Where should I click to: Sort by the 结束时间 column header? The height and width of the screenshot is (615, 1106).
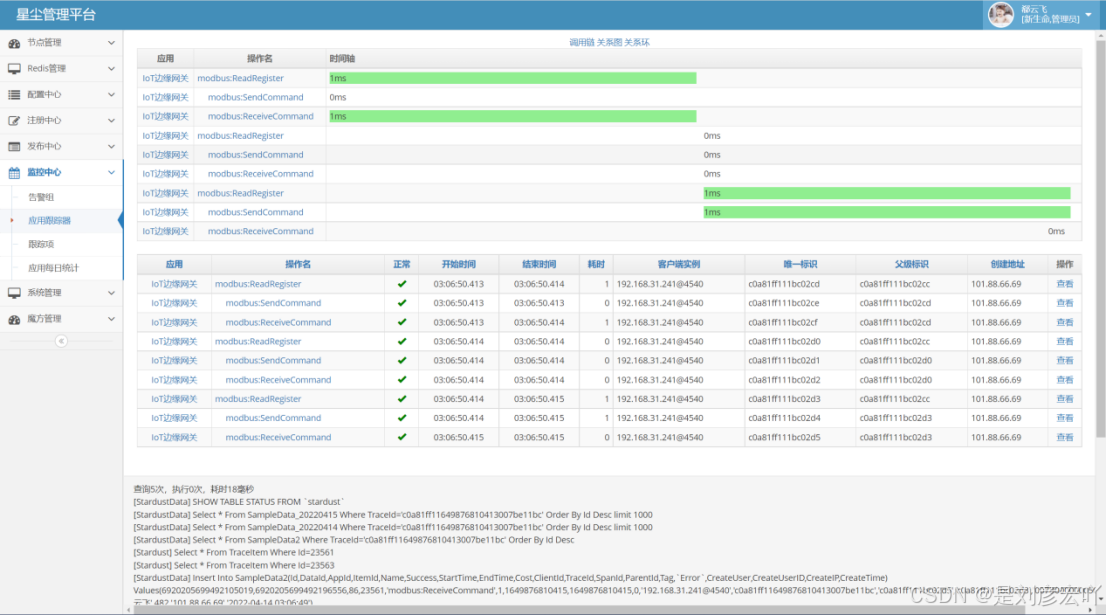click(539, 264)
